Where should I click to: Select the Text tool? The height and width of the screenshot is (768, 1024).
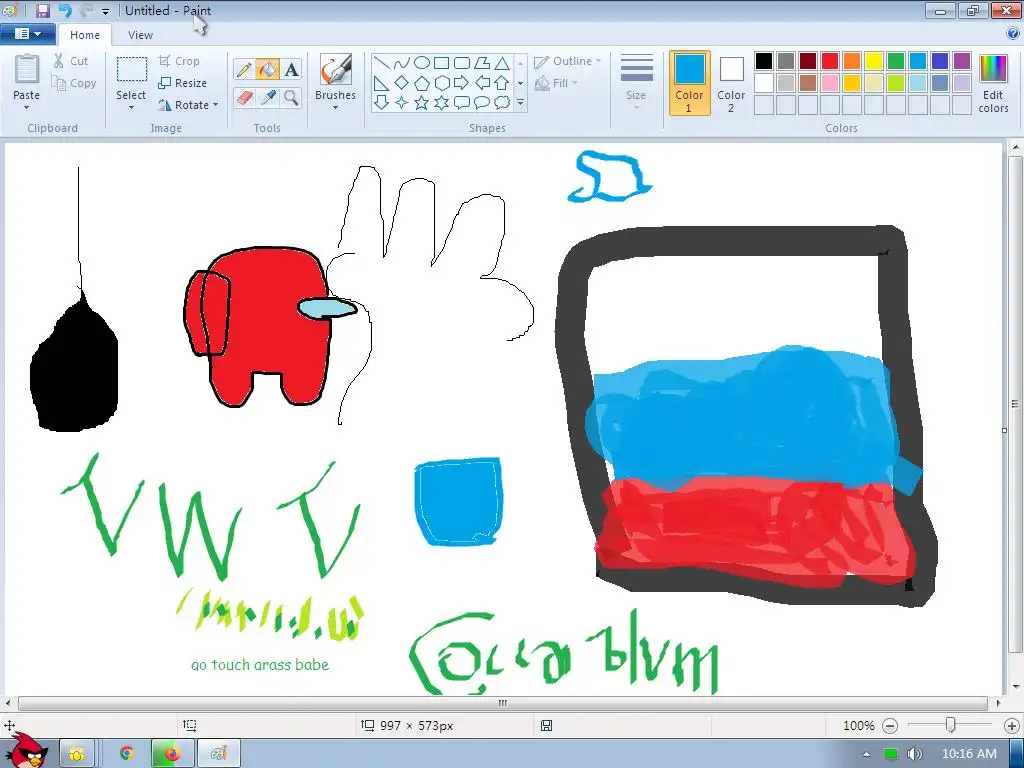click(291, 69)
